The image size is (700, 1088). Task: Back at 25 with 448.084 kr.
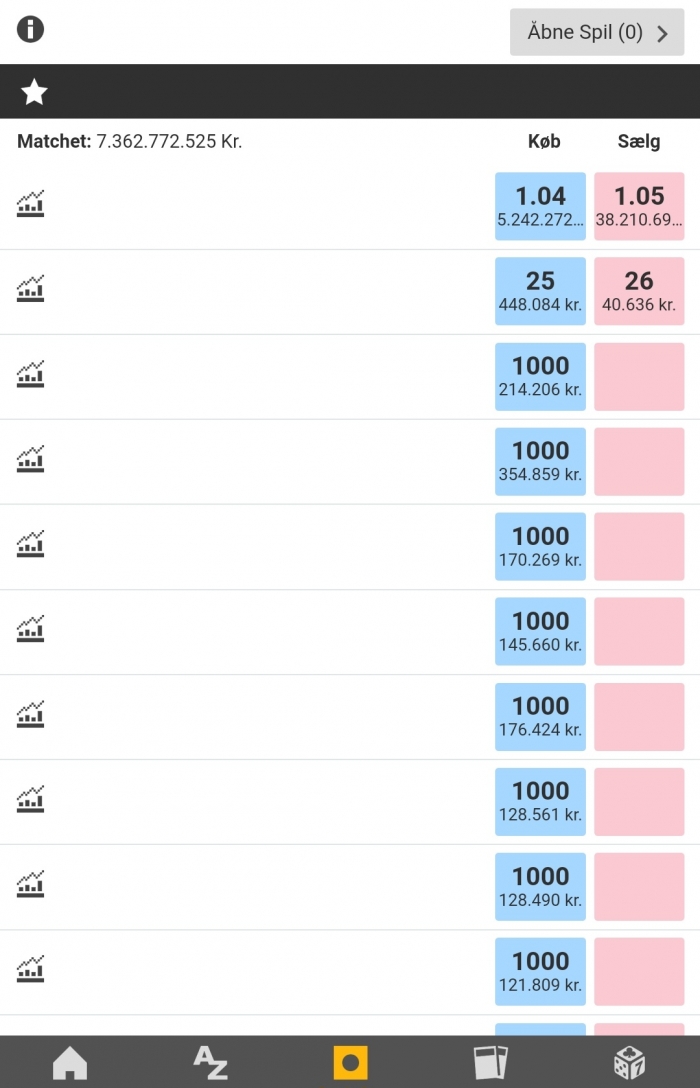(540, 291)
